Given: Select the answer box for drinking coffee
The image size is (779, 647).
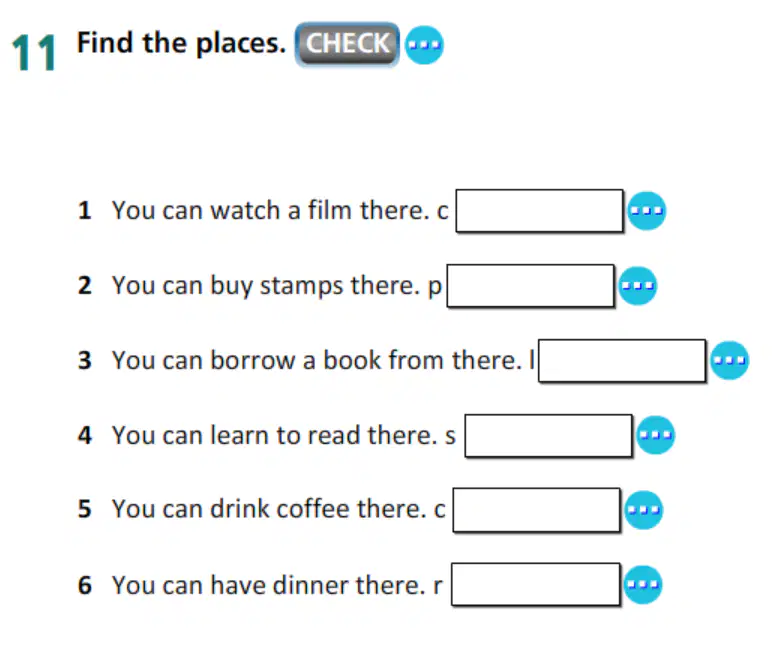Looking at the screenshot, I should [x=537, y=510].
